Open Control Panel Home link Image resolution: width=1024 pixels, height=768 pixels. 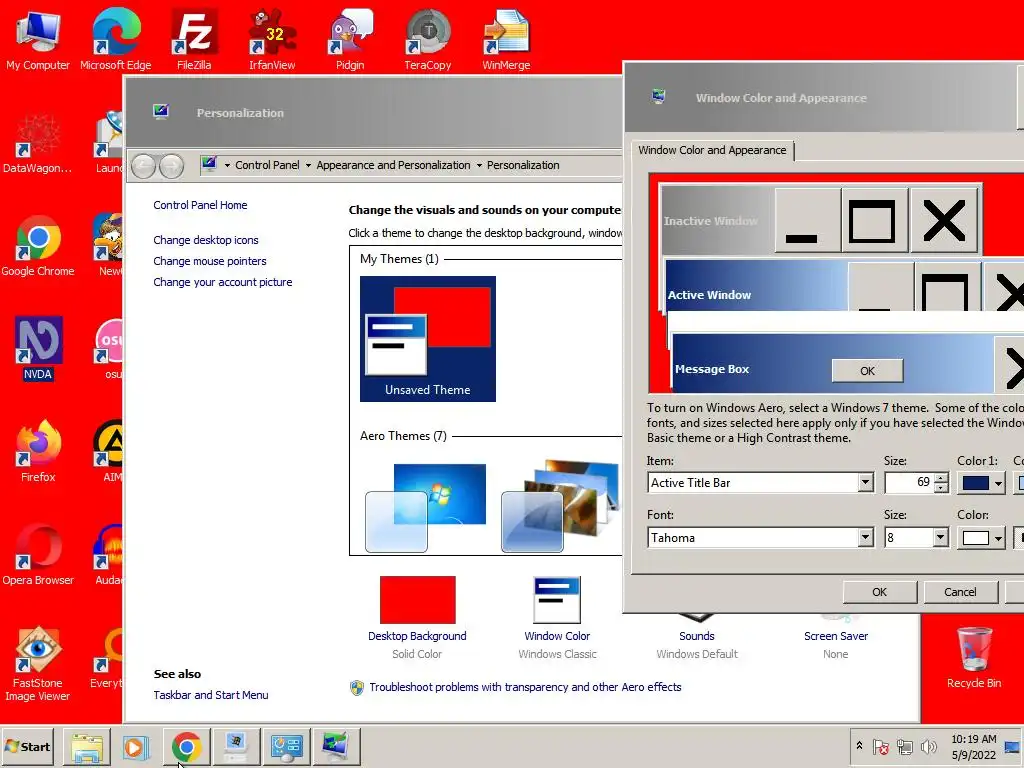click(x=200, y=205)
